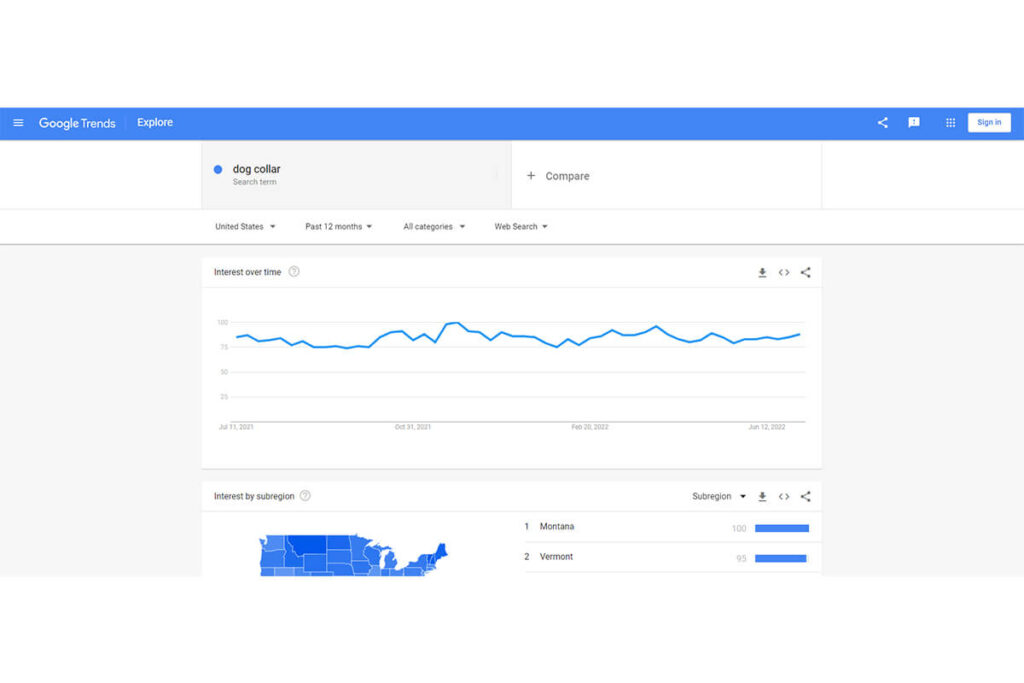
Task: Open the send feedback icon
Action: coord(914,122)
